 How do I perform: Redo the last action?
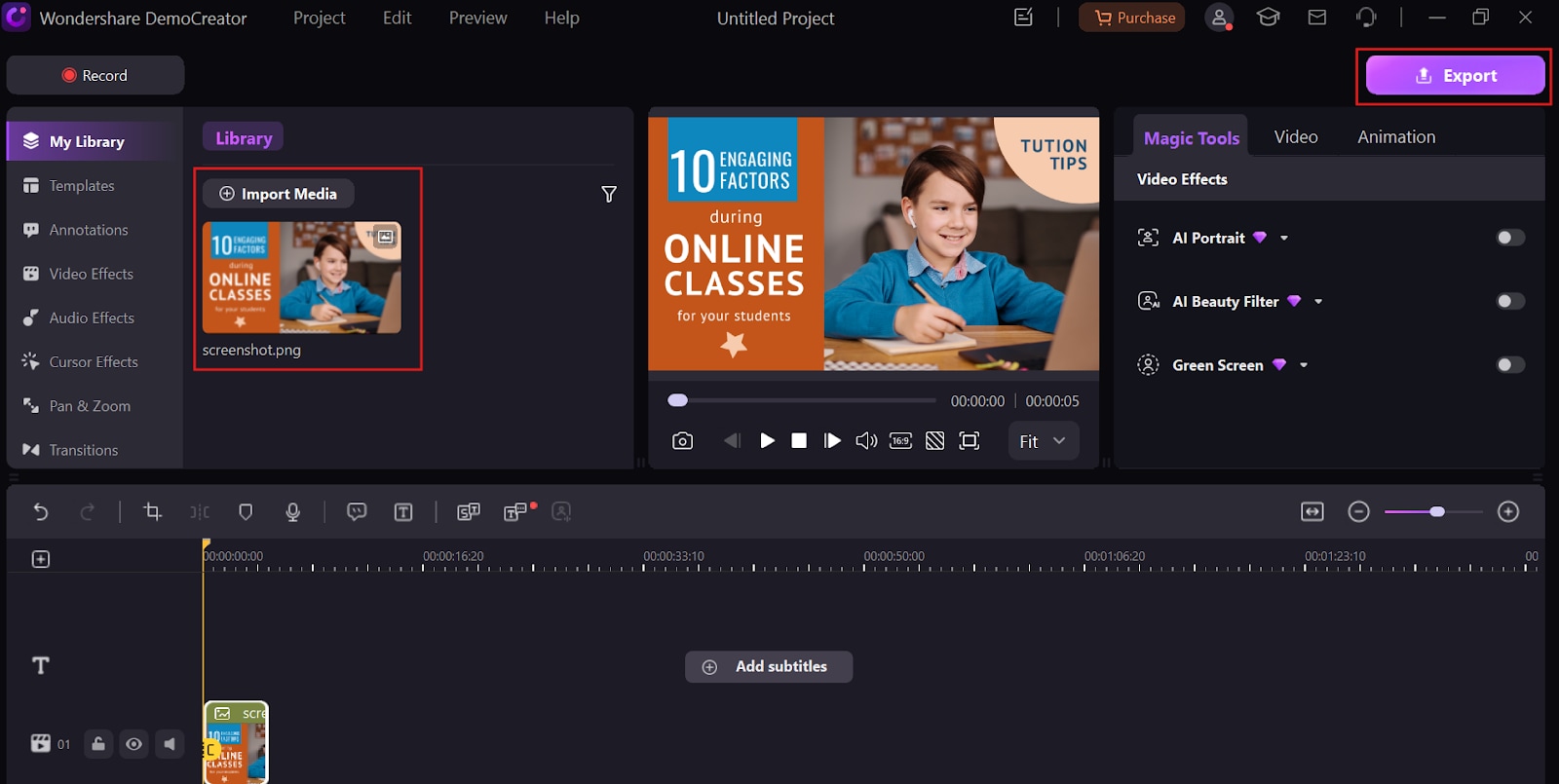pyautogui.click(x=87, y=511)
